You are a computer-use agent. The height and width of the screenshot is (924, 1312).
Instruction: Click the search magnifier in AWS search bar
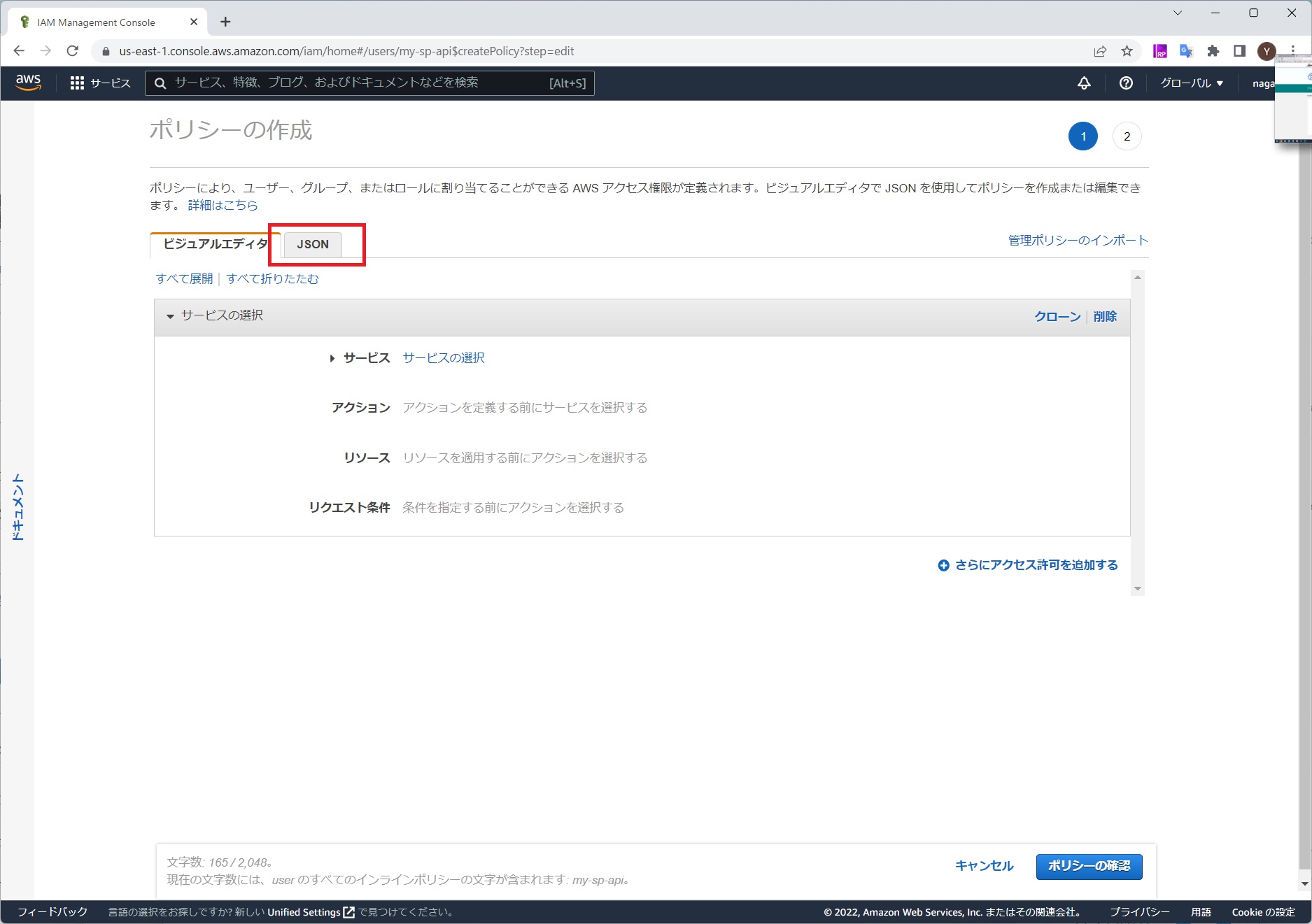160,83
